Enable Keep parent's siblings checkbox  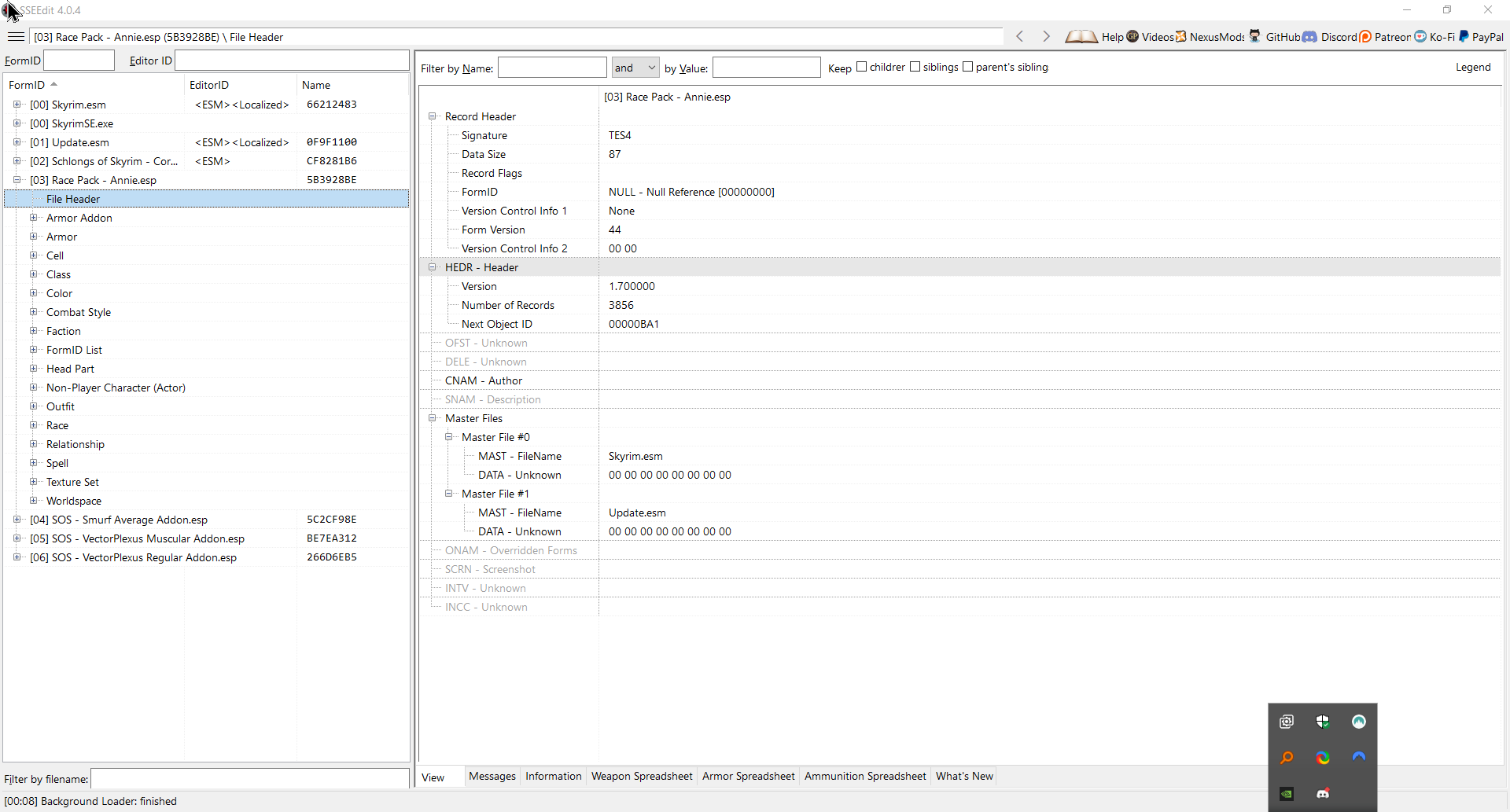(x=968, y=67)
